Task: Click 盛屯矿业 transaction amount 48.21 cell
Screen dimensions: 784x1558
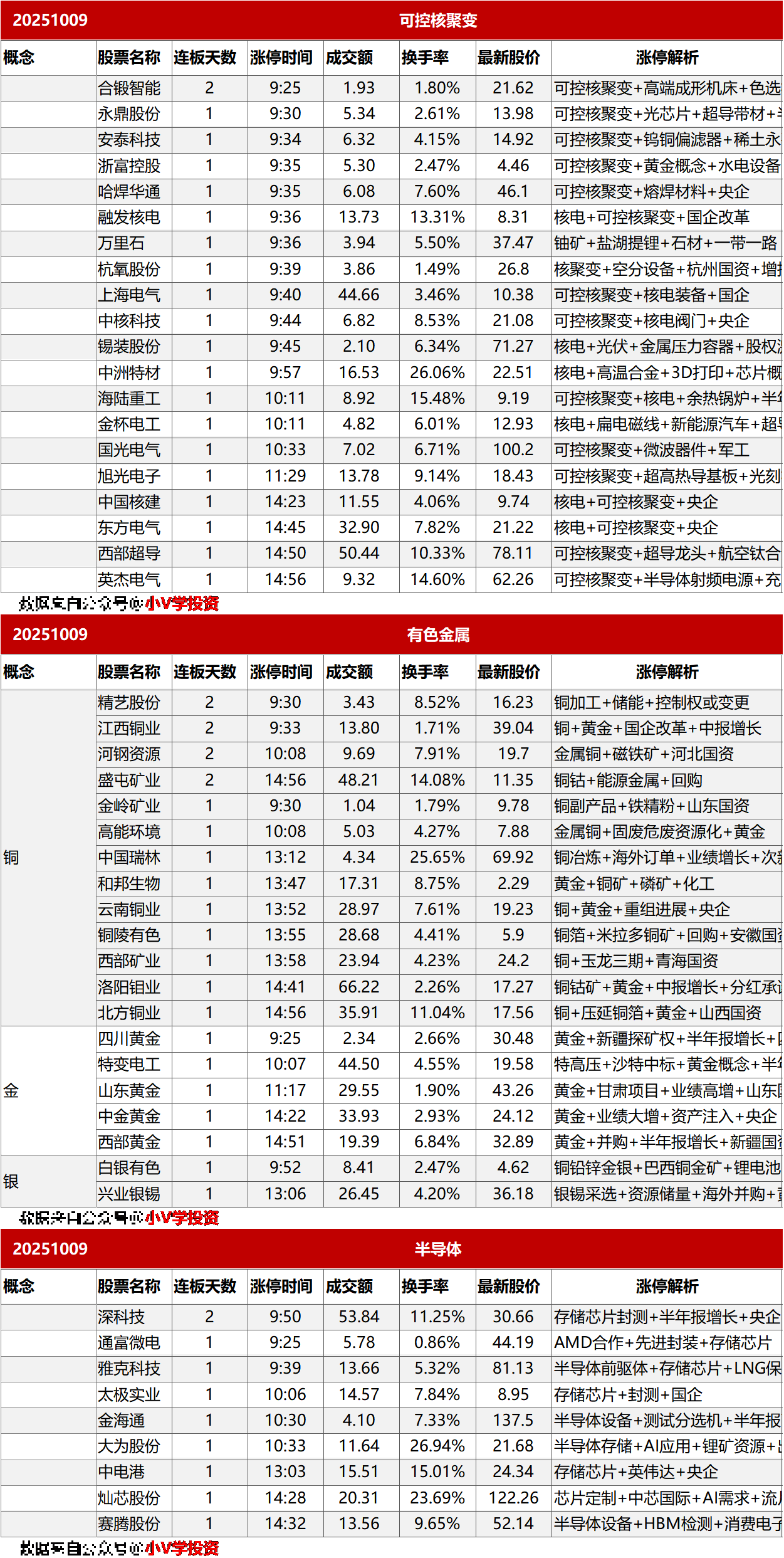Action: tap(359, 780)
